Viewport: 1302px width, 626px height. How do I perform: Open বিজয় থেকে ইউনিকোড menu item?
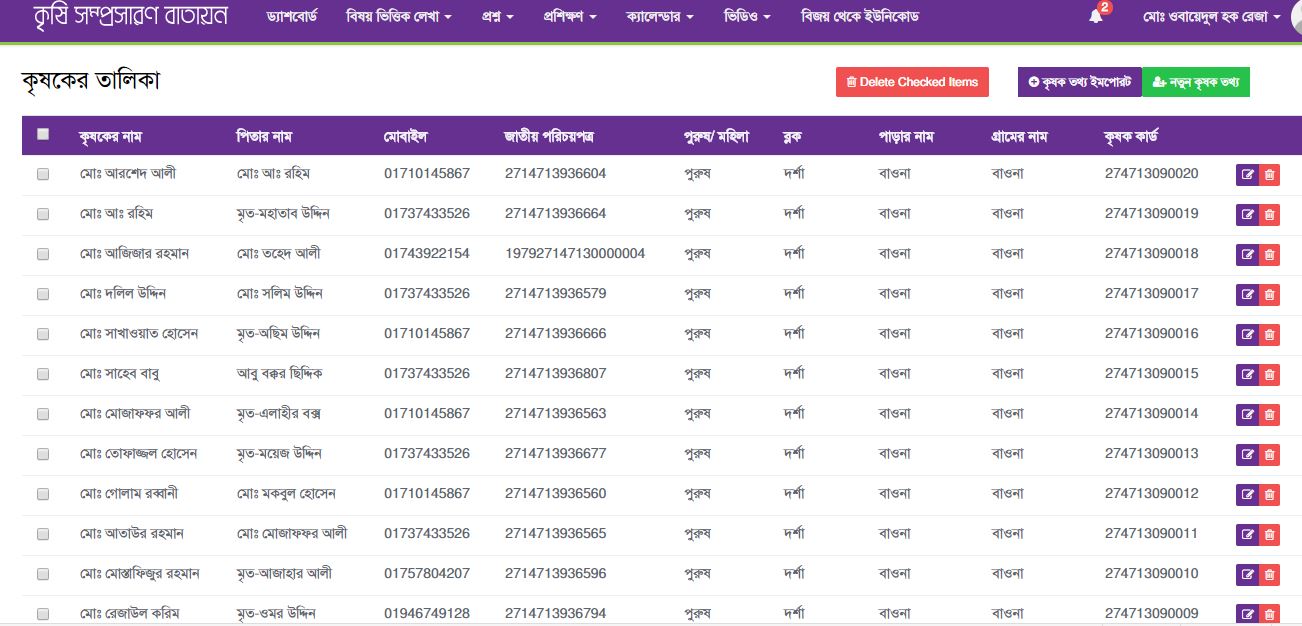[860, 13]
